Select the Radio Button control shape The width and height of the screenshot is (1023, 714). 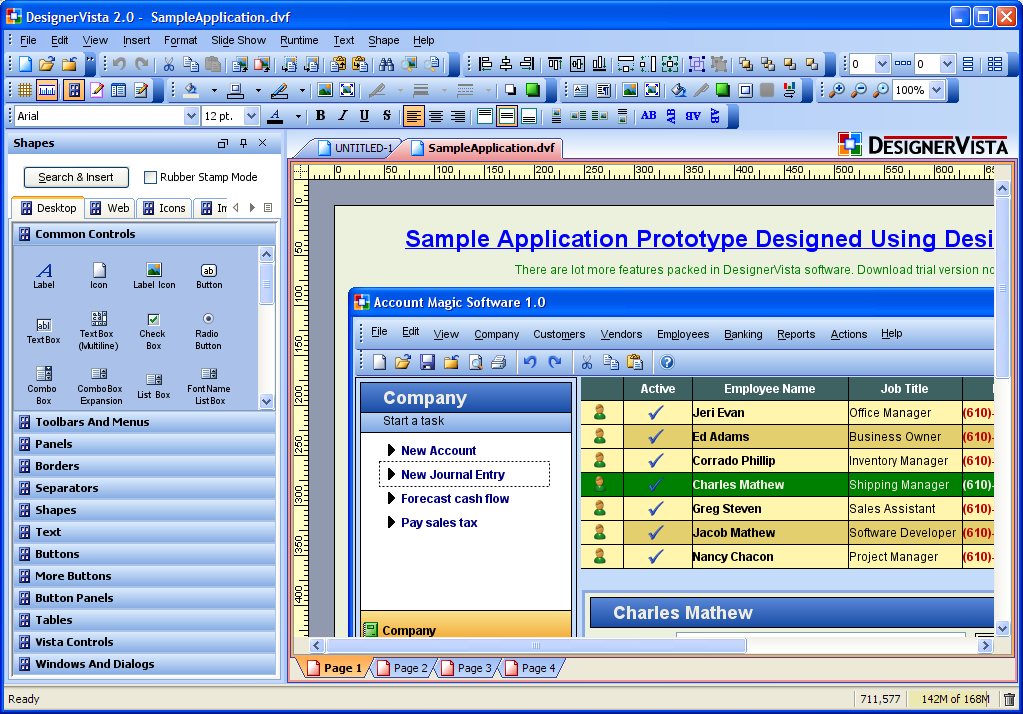coord(207,332)
